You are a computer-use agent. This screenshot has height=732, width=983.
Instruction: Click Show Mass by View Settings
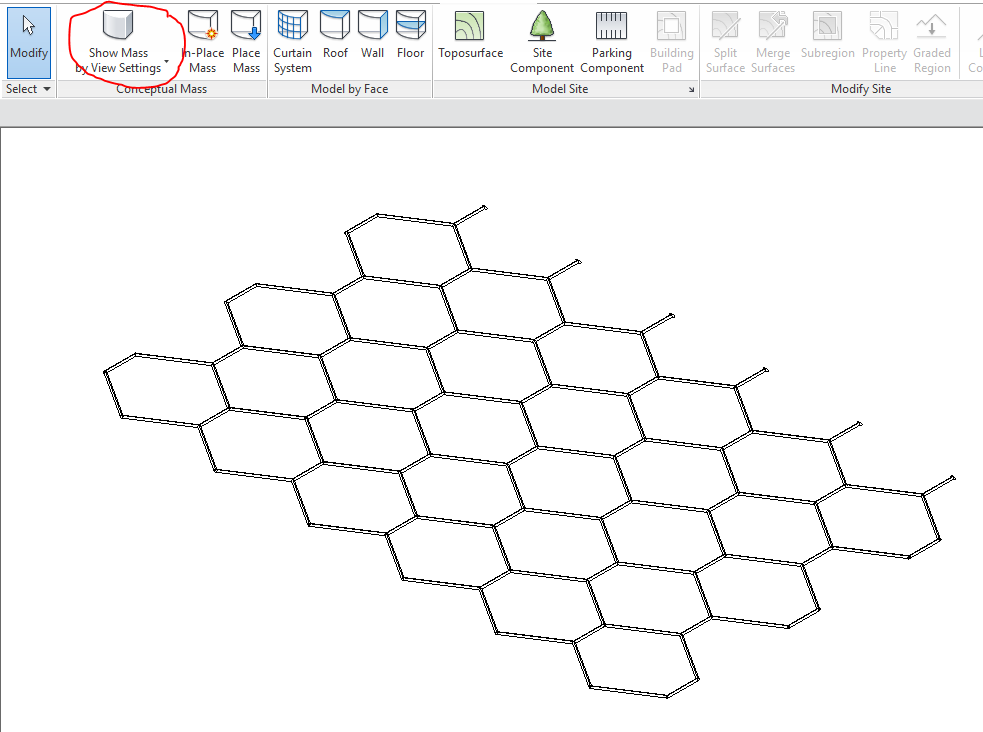(118, 42)
